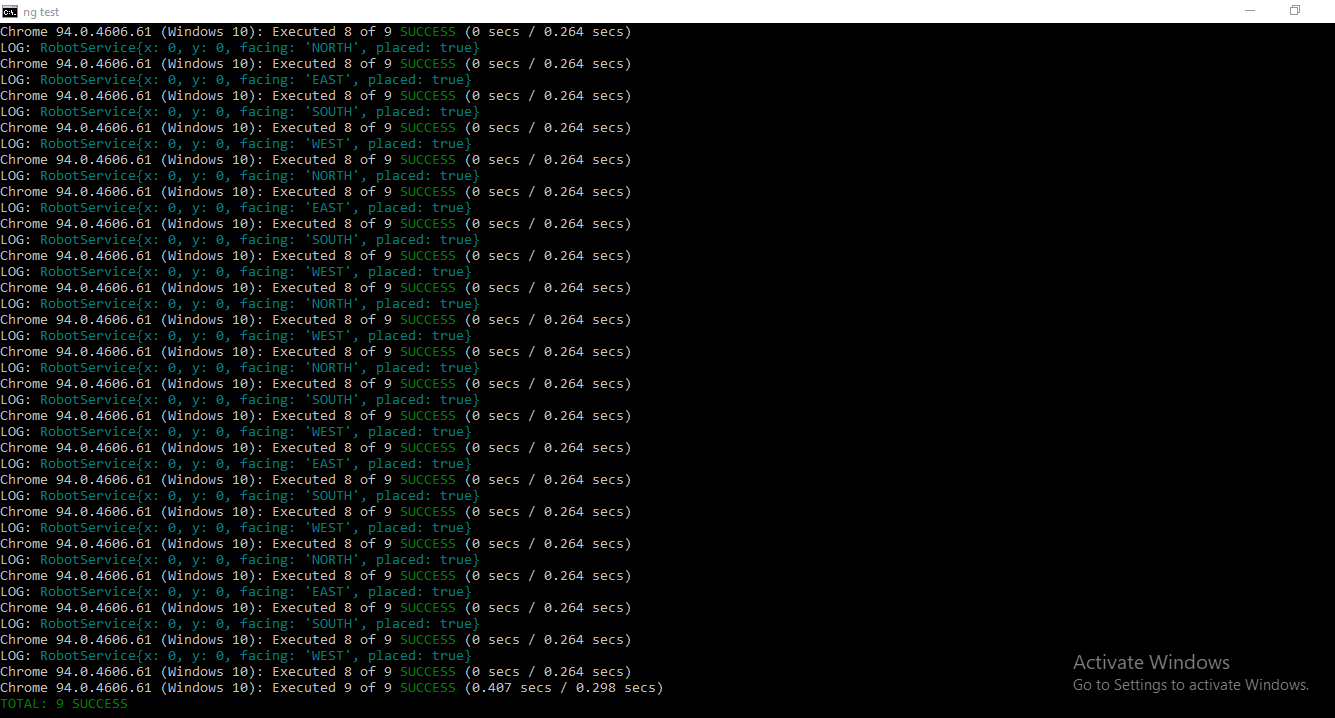Screen dimensions: 1335x718
Task: Click the "Executed 9 of 9" text
Action: click(x=332, y=688)
